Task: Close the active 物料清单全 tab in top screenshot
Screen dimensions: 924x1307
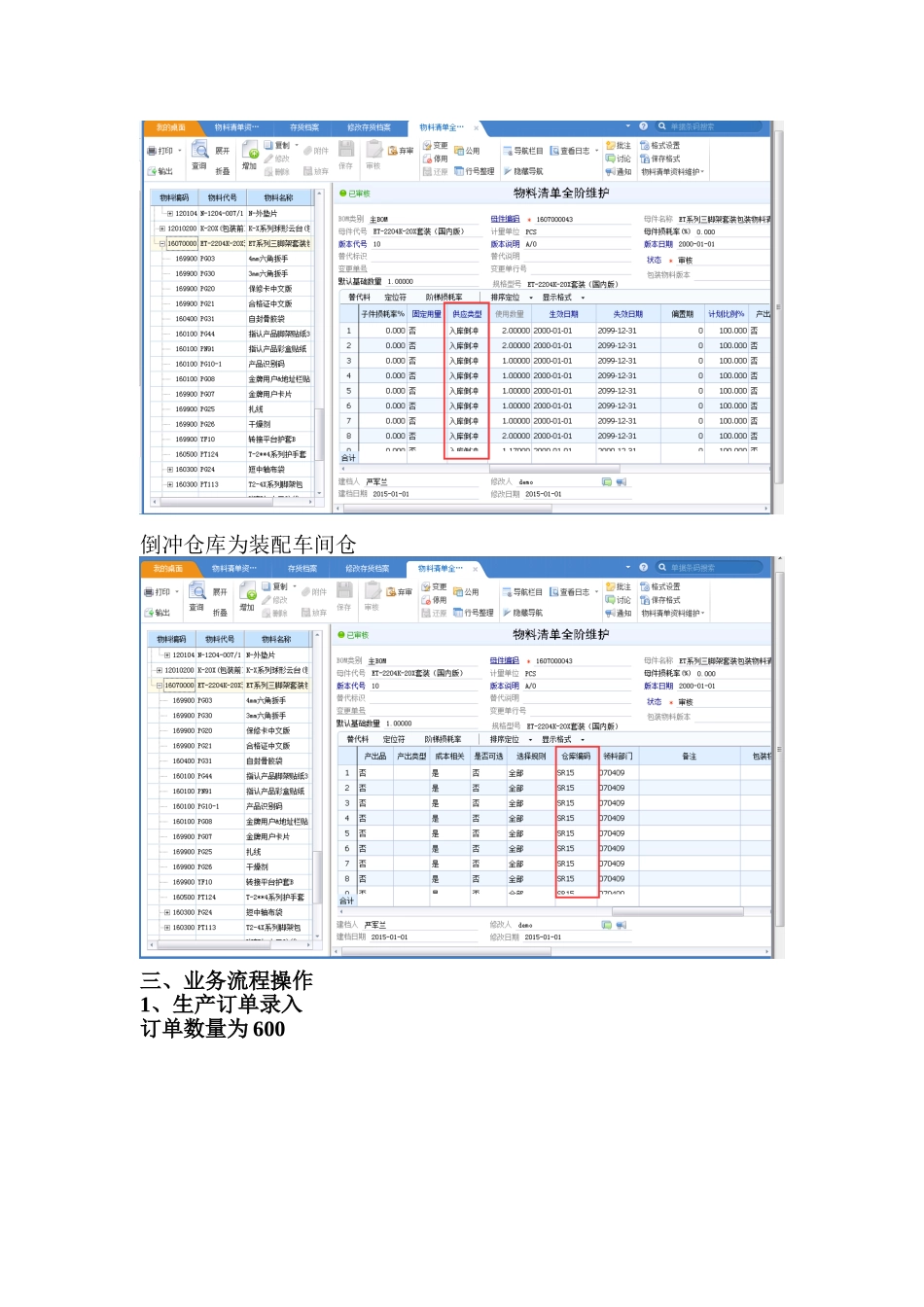Action: pos(476,127)
